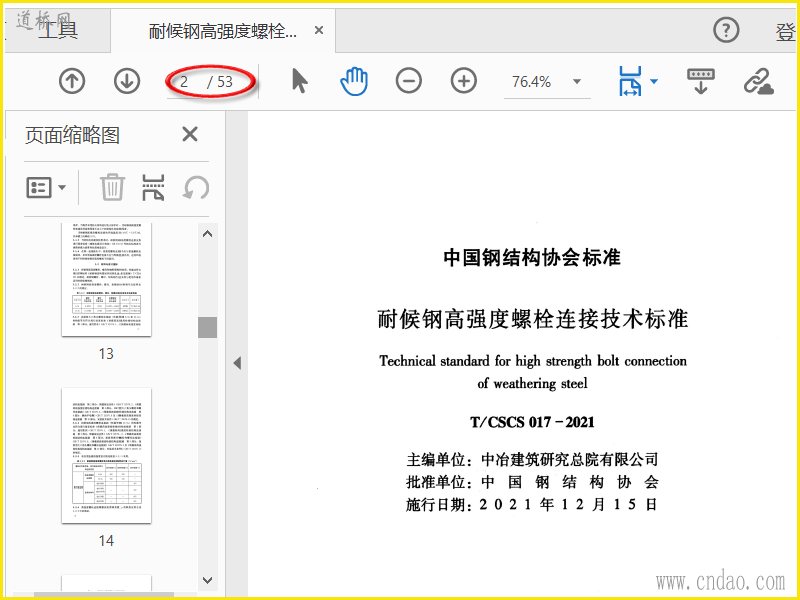
Task: Zoom out with the minus button
Action: pos(409,81)
